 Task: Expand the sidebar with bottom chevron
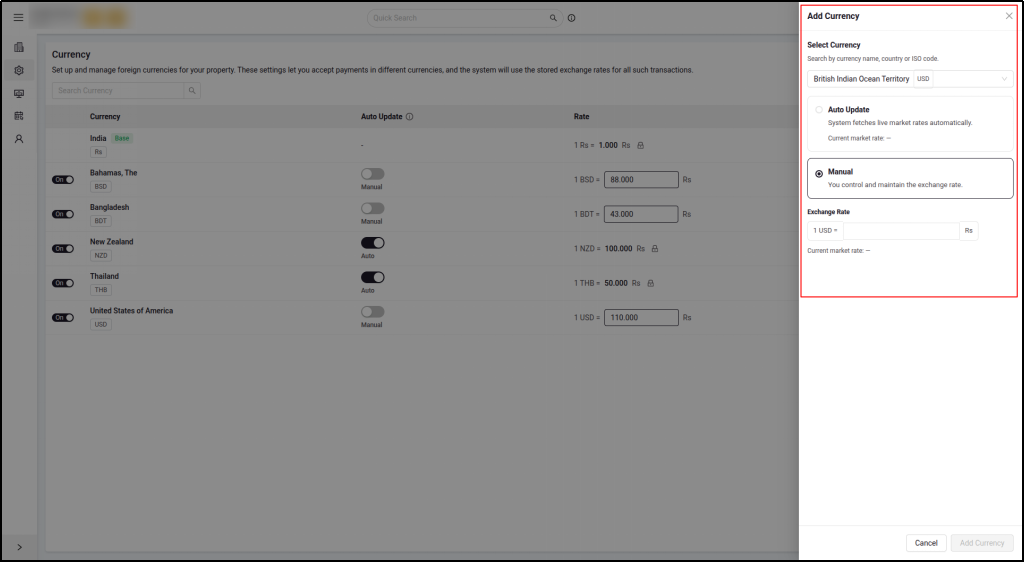point(19,547)
